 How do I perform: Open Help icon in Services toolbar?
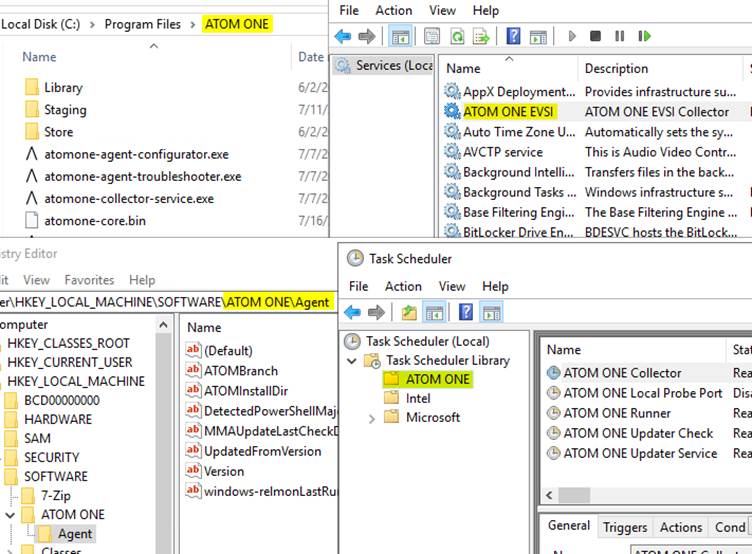(x=513, y=36)
